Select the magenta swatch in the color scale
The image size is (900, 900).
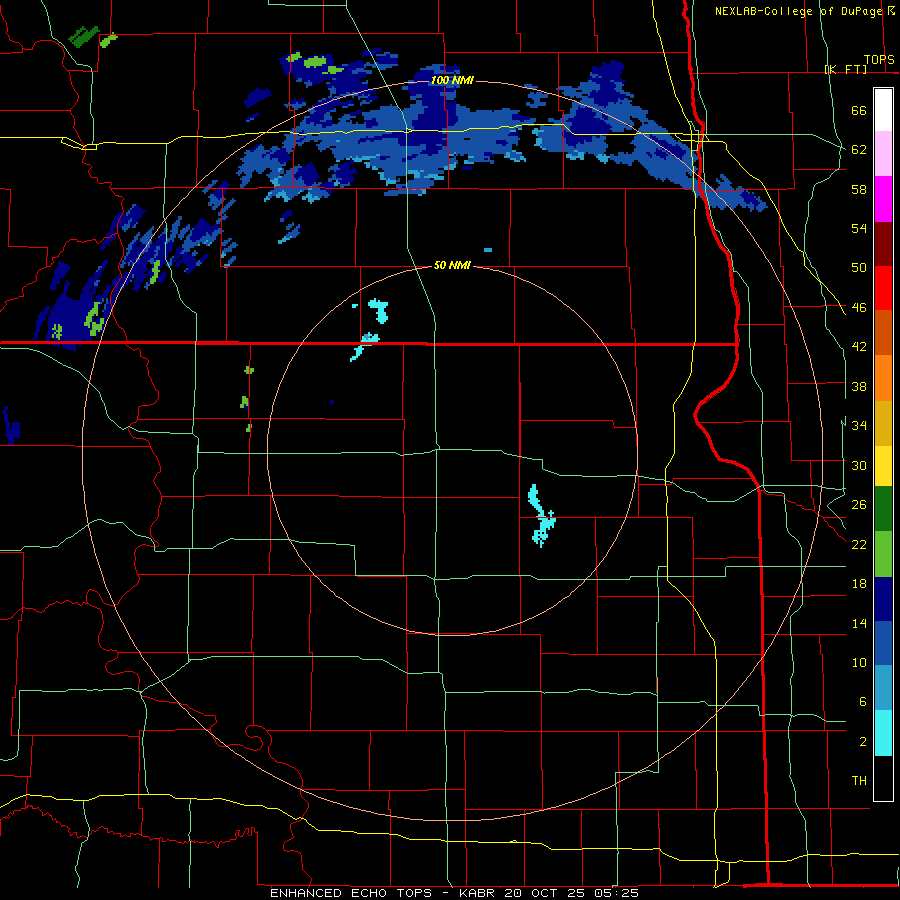(883, 199)
